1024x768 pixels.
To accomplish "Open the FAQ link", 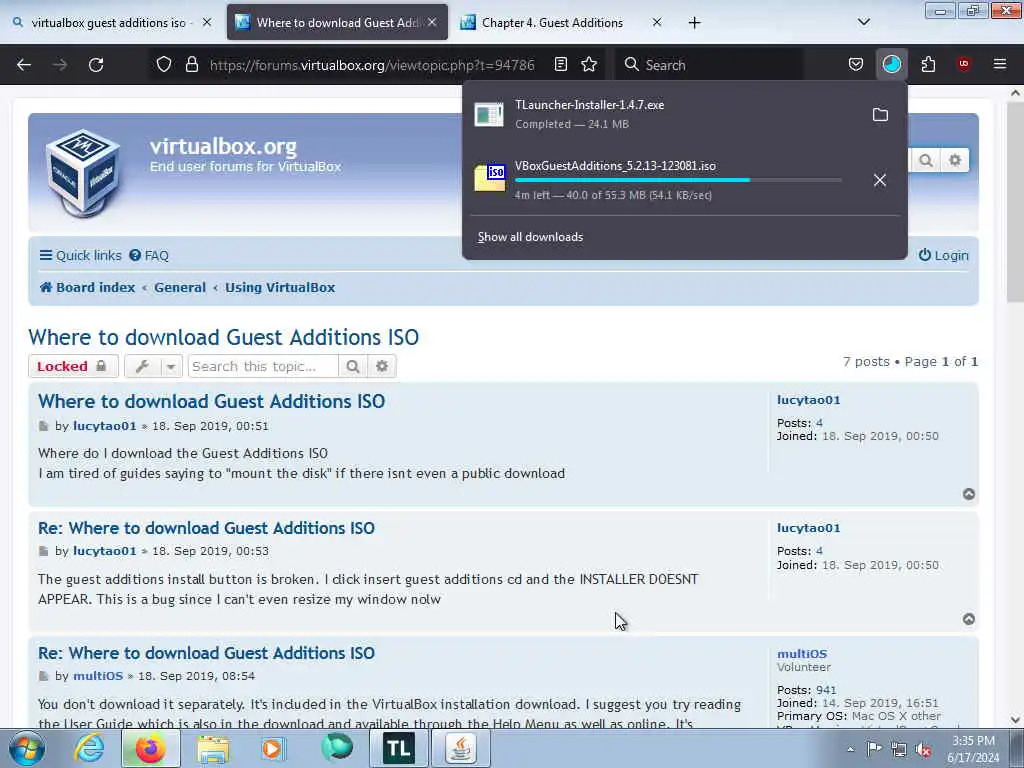I will click(149, 255).
